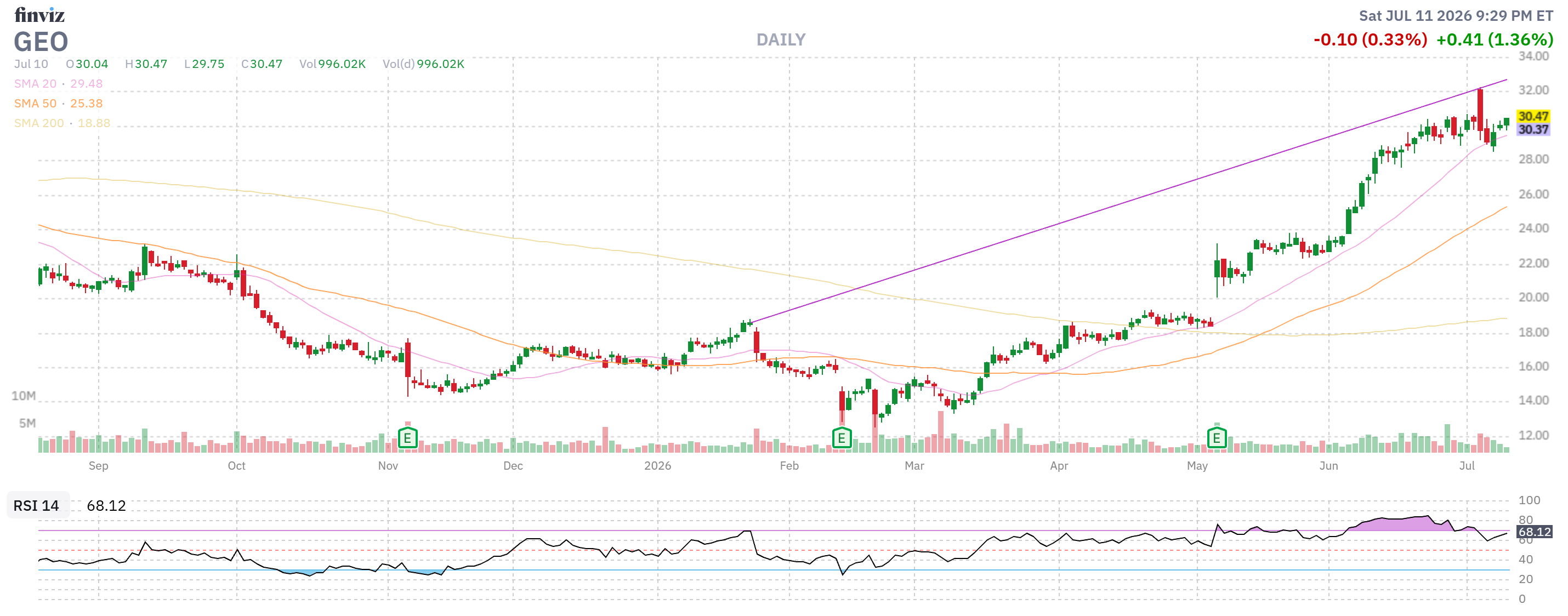Click the February earnings E marker
This screenshot has width=1568, height=616.
(x=841, y=438)
